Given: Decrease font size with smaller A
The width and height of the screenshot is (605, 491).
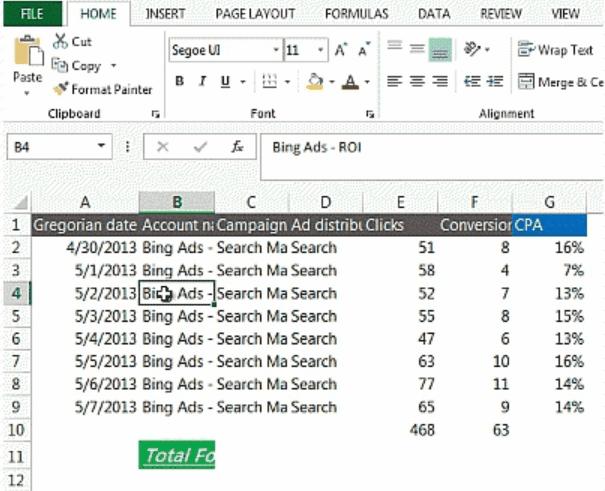Looking at the screenshot, I should 364,50.
